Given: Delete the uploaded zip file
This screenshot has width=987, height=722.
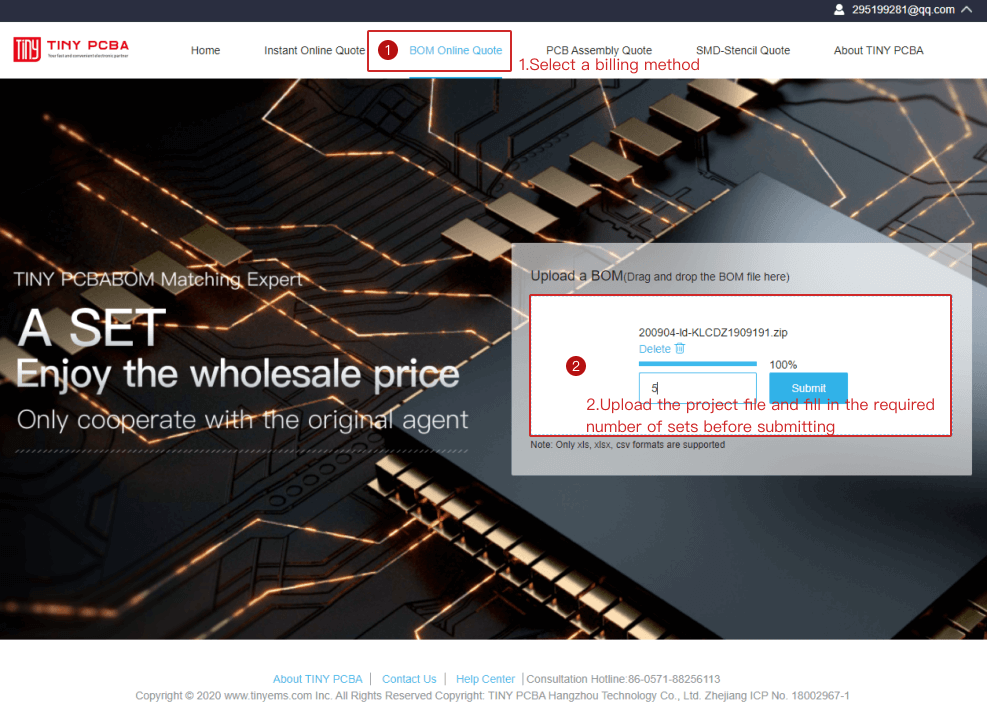Looking at the screenshot, I should click(655, 349).
